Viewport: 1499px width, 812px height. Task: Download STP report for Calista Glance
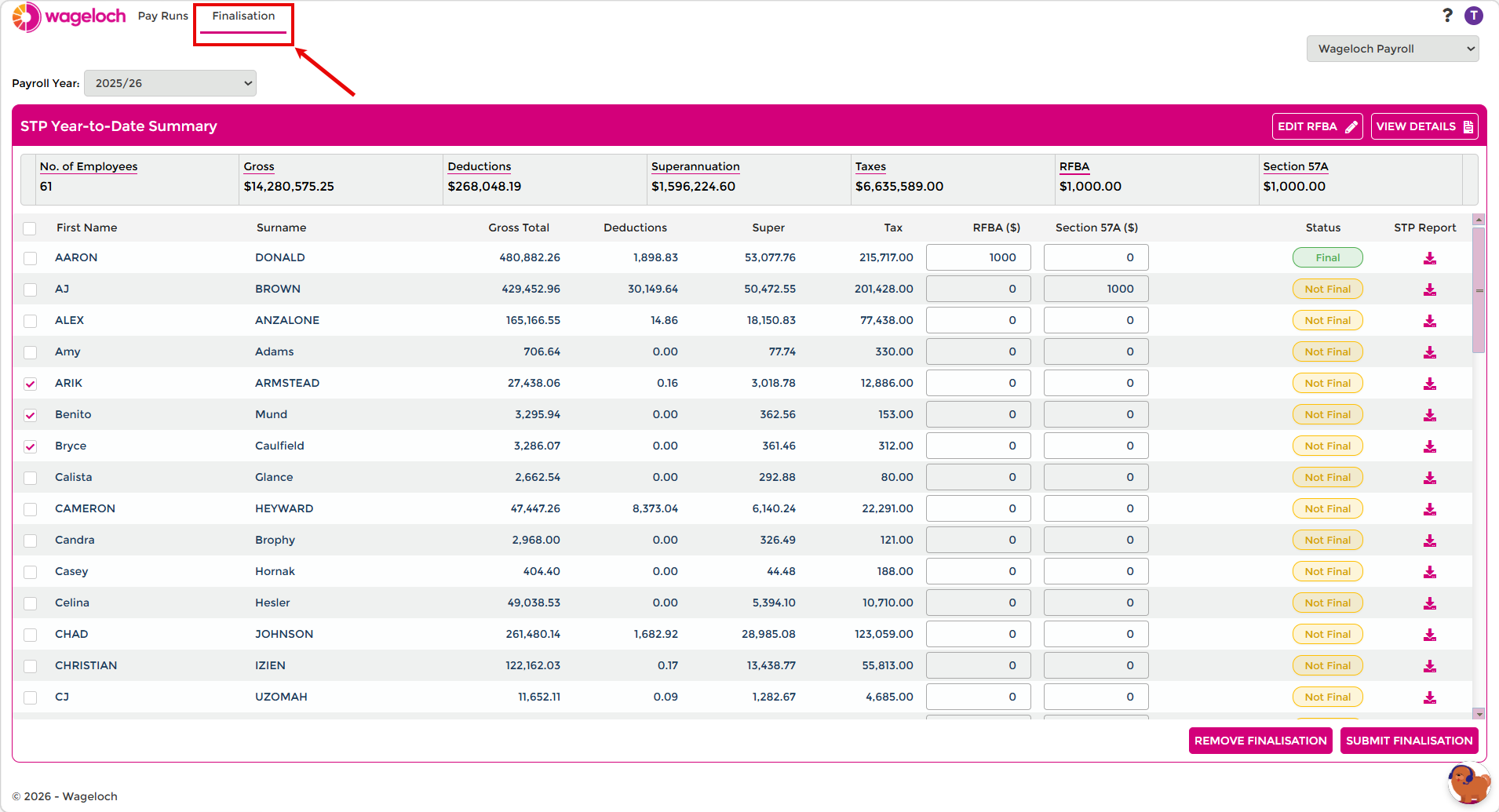(x=1430, y=478)
